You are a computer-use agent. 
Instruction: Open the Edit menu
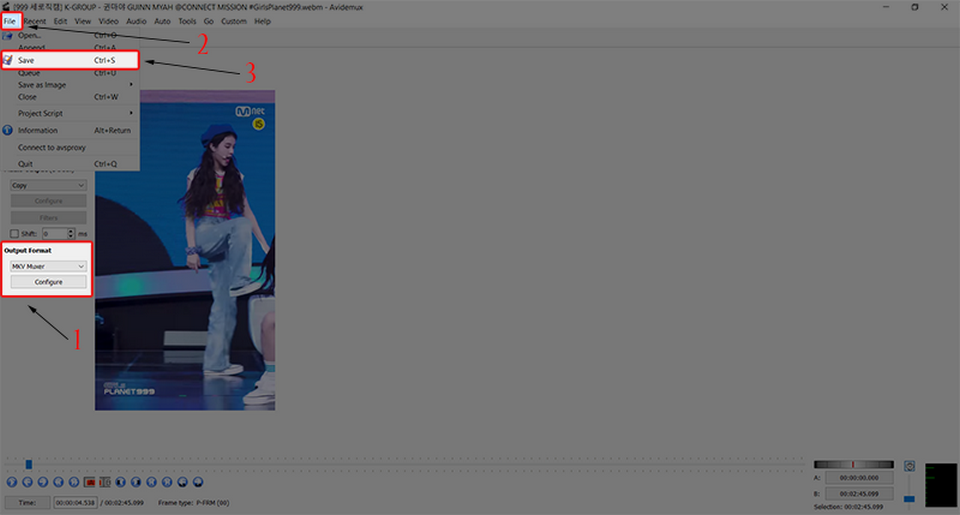[x=61, y=21]
